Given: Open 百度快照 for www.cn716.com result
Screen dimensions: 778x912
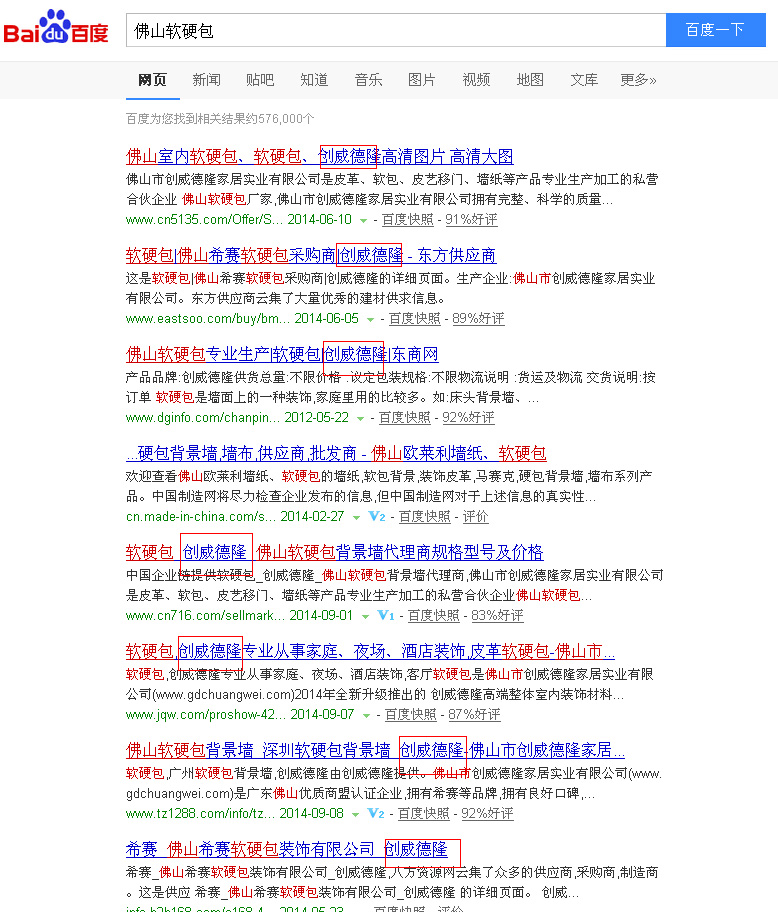Looking at the screenshot, I should [433, 615].
